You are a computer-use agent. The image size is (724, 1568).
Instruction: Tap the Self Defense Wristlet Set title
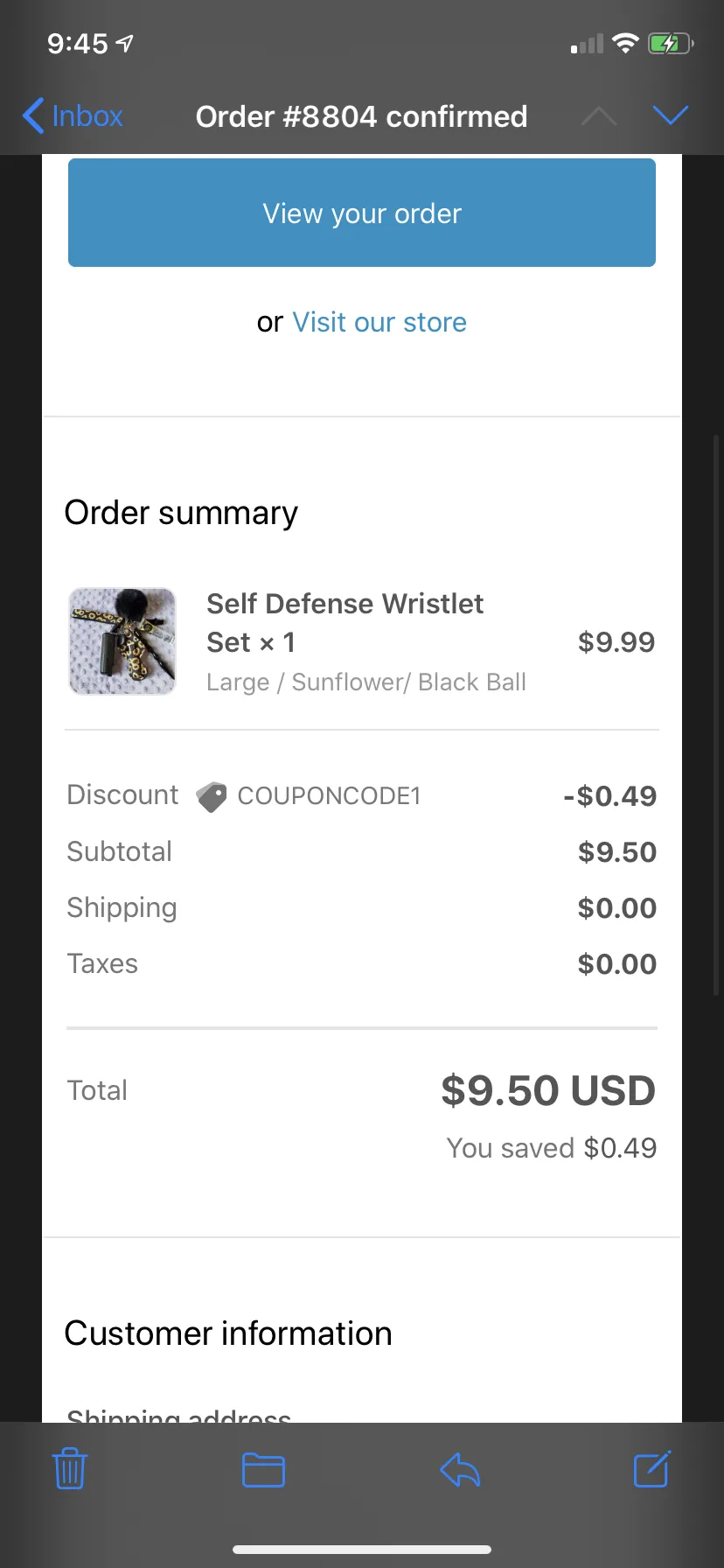click(345, 623)
